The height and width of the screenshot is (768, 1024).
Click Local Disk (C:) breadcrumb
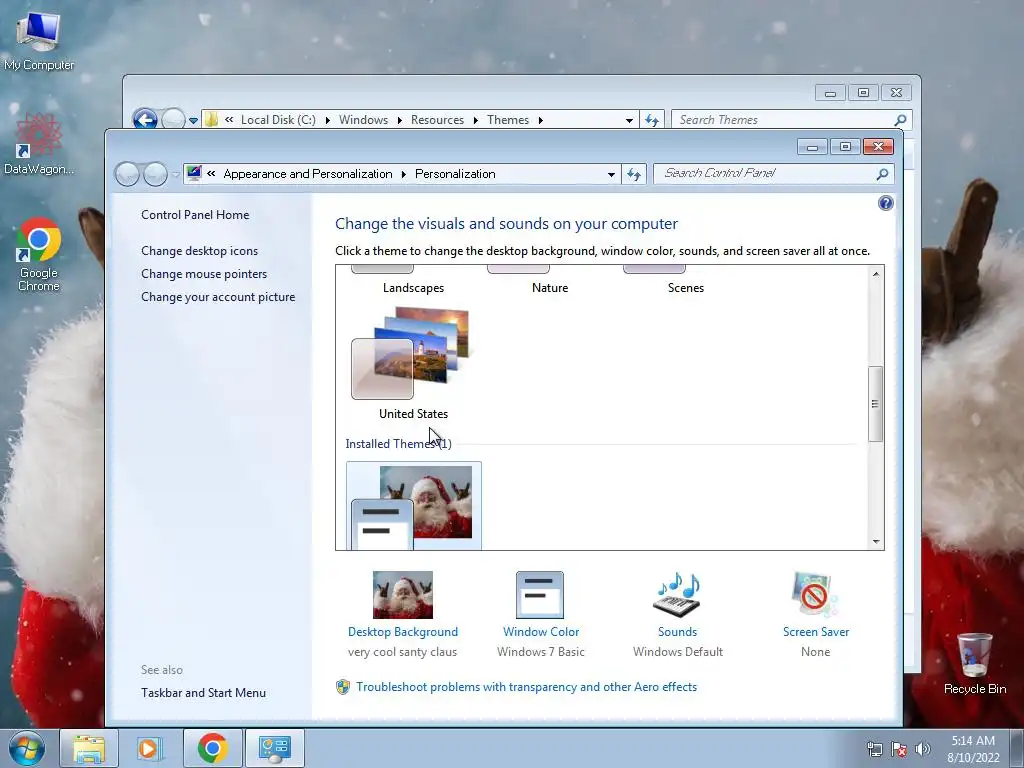coord(278,120)
